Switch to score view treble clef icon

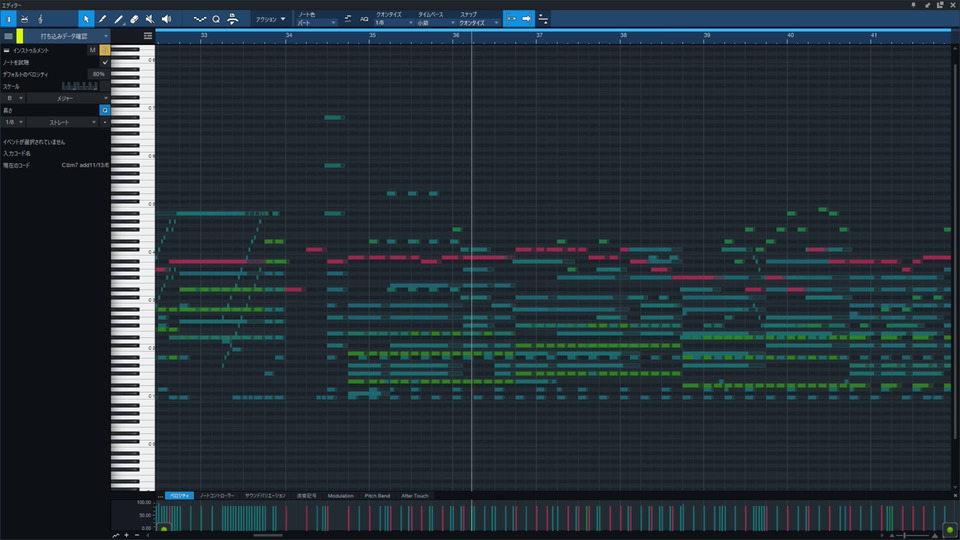(40, 19)
